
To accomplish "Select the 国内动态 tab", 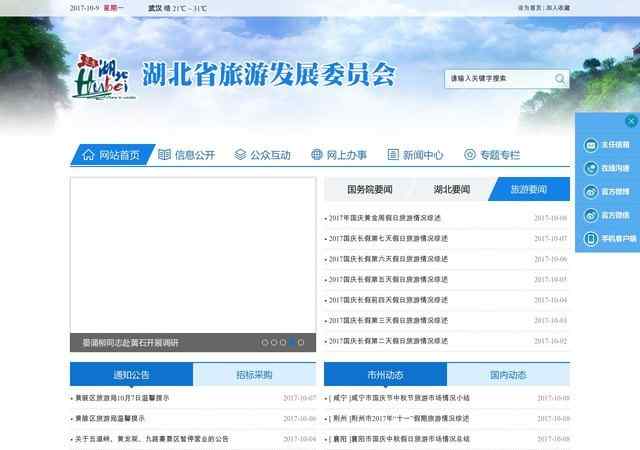I will (x=508, y=375).
